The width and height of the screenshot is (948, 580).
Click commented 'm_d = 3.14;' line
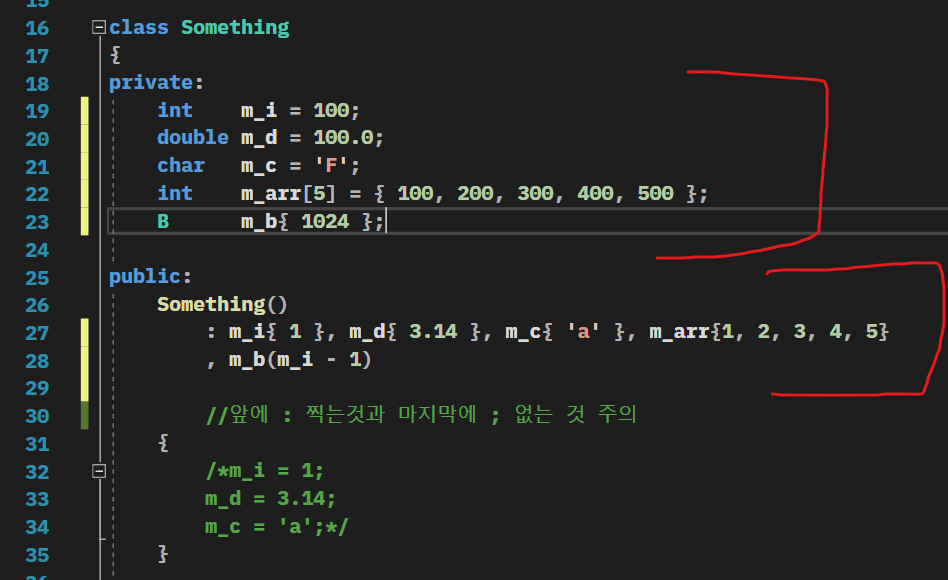click(270, 499)
